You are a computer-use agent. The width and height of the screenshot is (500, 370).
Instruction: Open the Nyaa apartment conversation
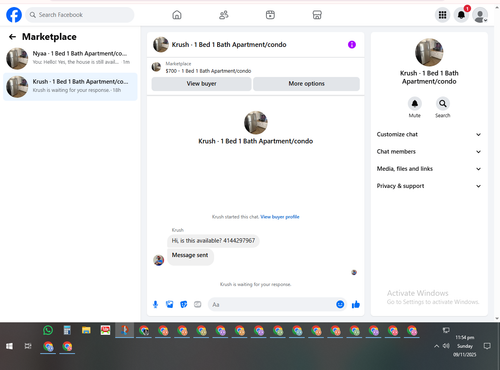click(70, 58)
